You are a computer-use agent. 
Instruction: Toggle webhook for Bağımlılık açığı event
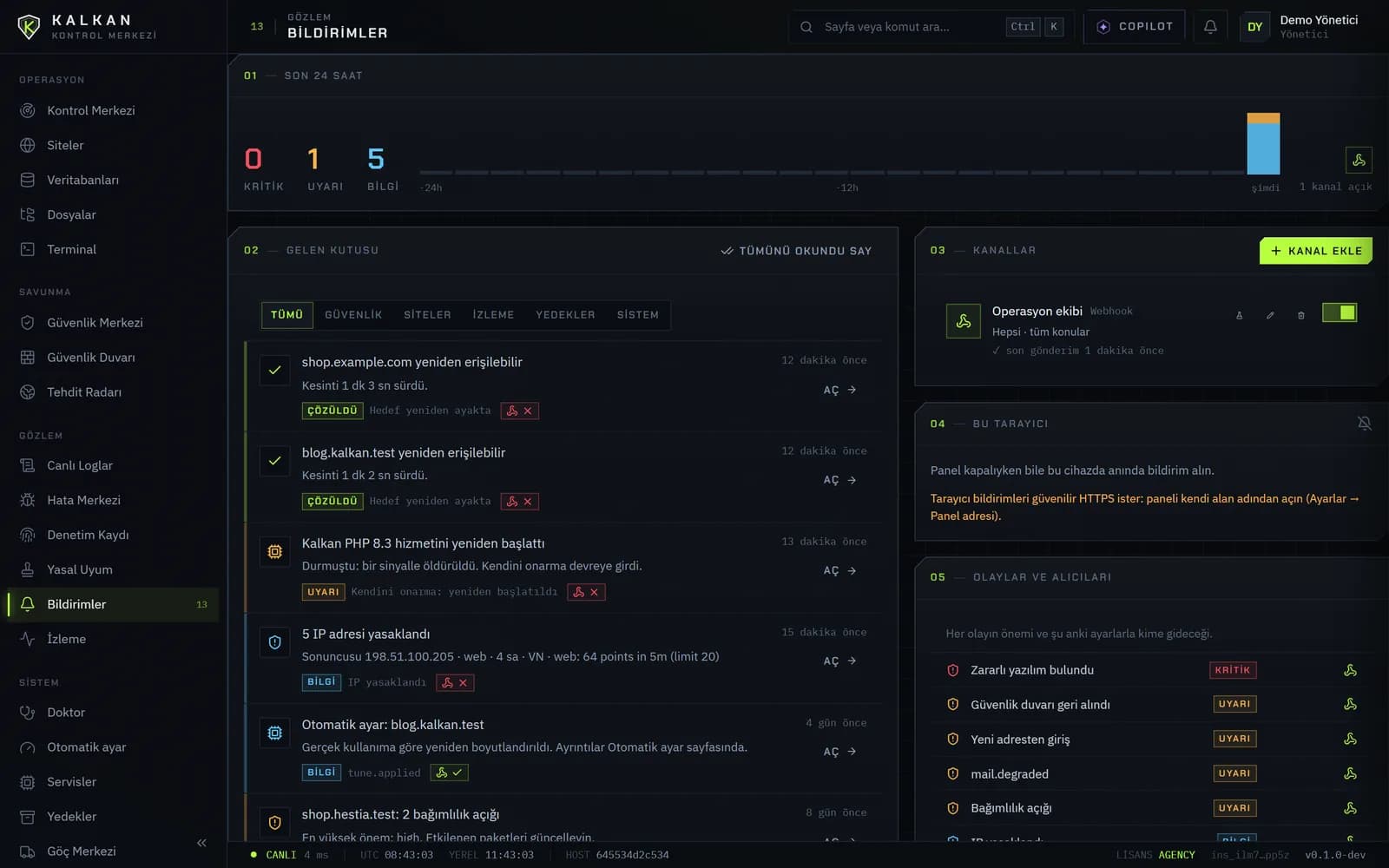coord(1350,808)
